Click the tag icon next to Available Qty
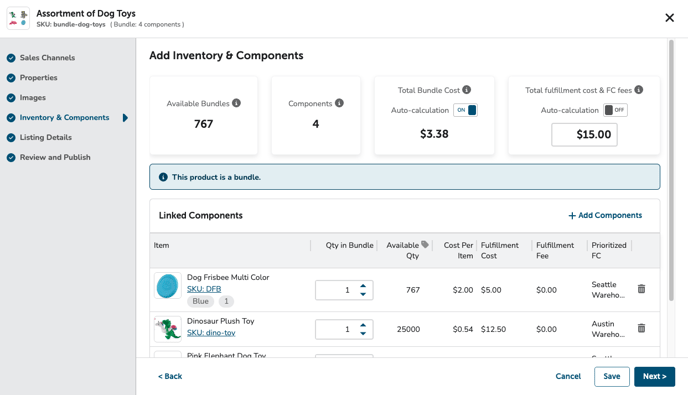 click(x=425, y=244)
